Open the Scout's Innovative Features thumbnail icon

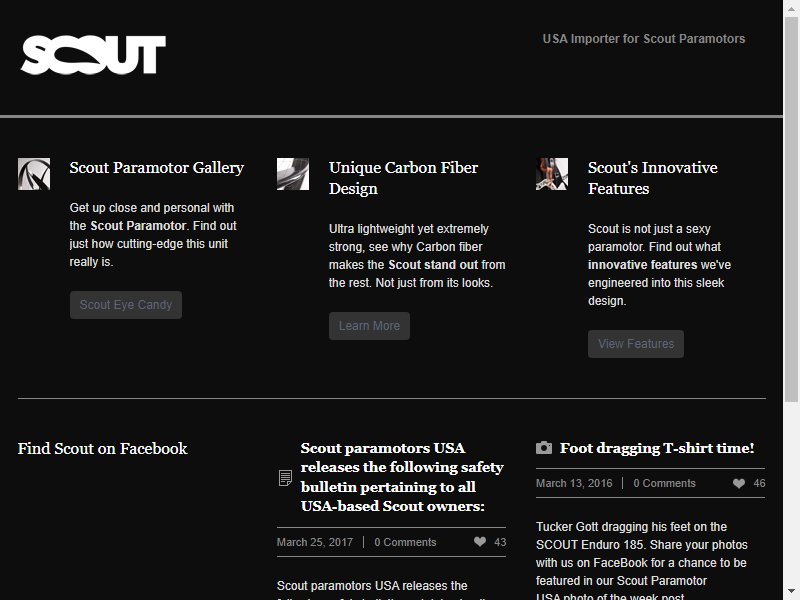[552, 174]
